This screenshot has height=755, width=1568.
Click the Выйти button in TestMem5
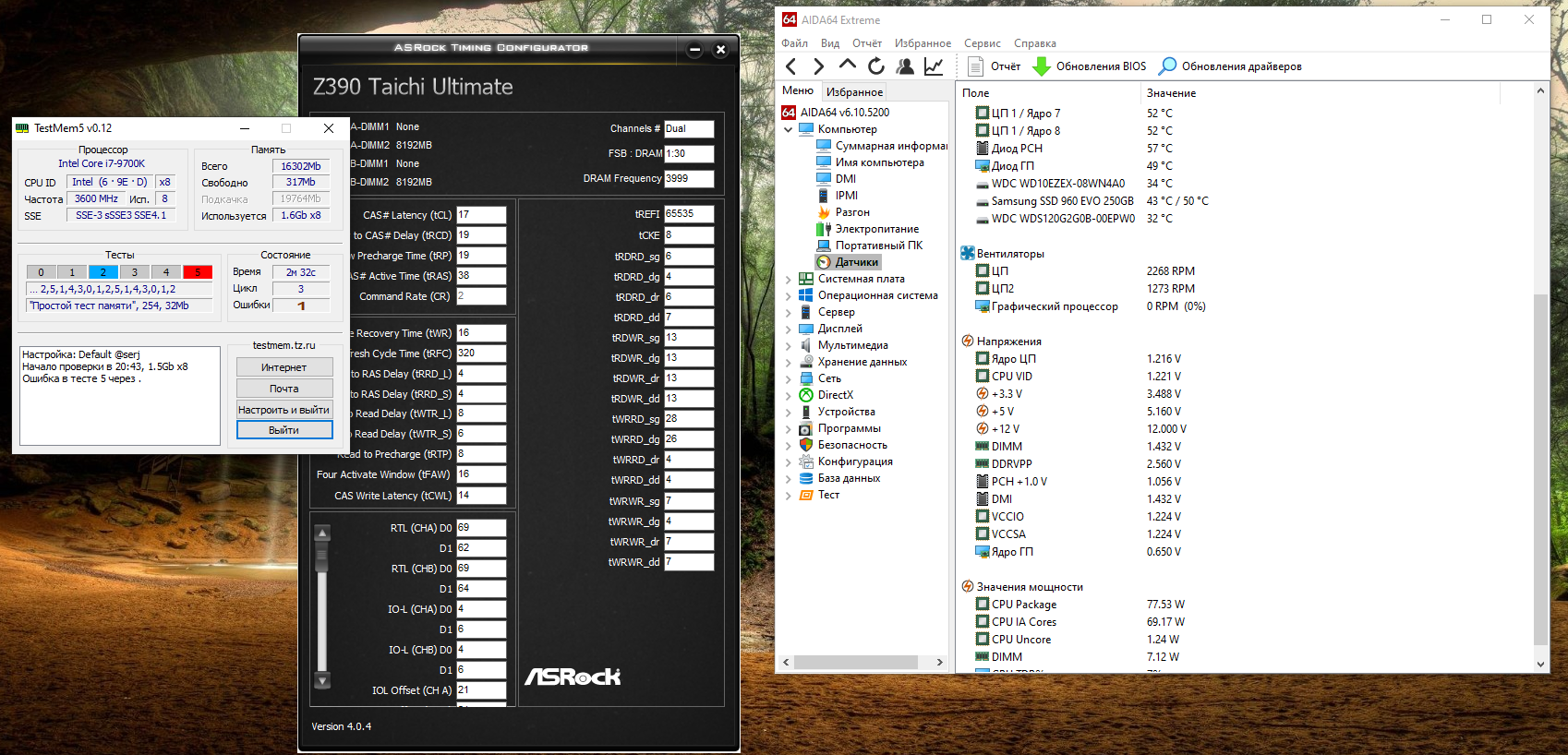284,430
